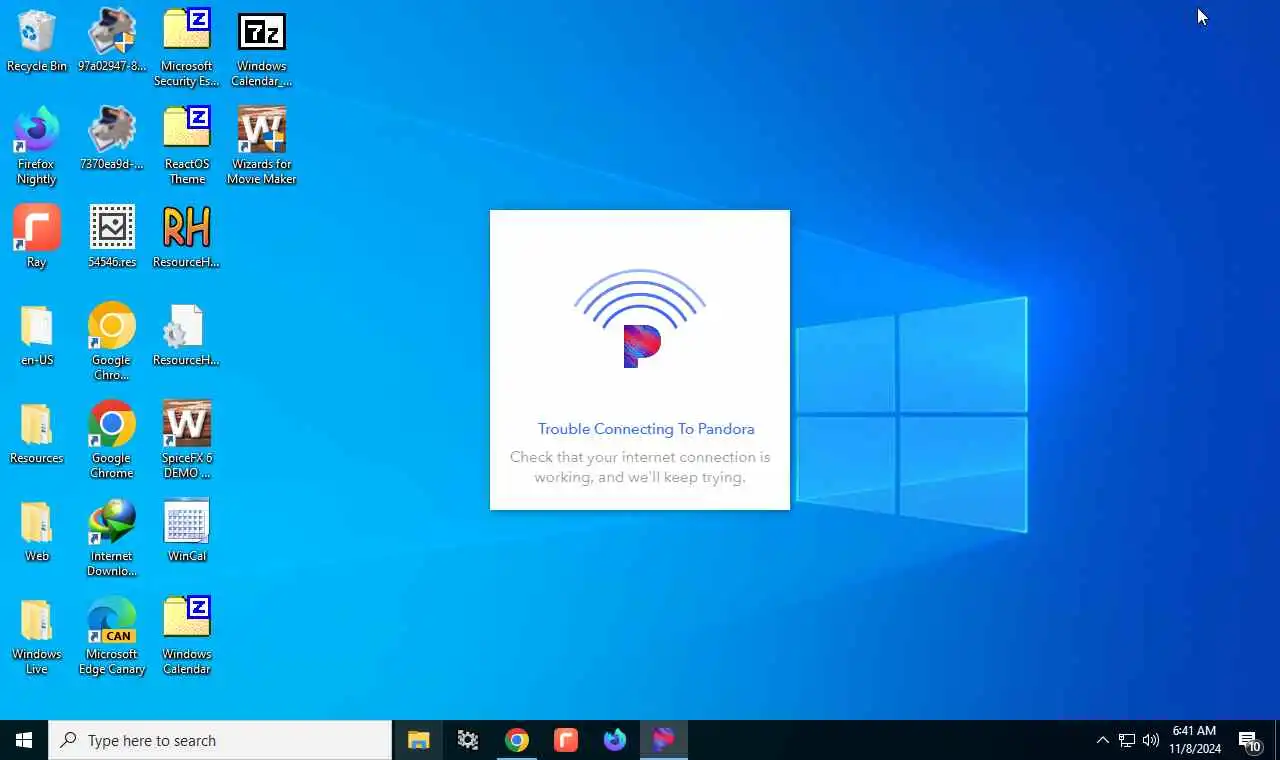The image size is (1280, 760).
Task: Select the Web folder on desktop
Action: pos(37,531)
